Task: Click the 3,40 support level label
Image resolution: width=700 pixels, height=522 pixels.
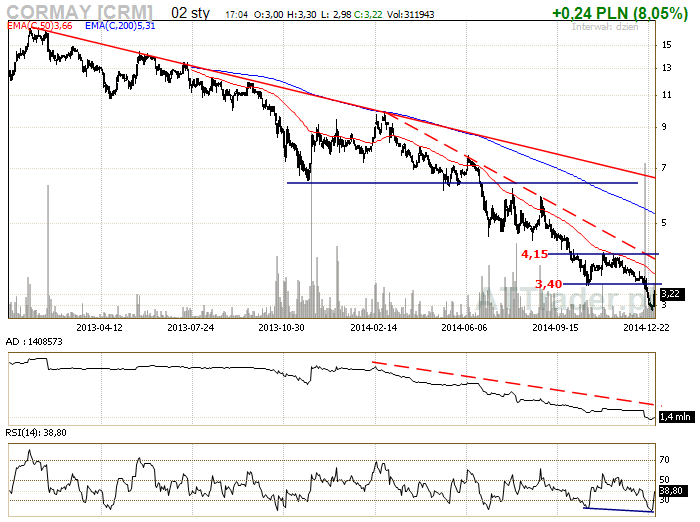Action: (x=549, y=284)
